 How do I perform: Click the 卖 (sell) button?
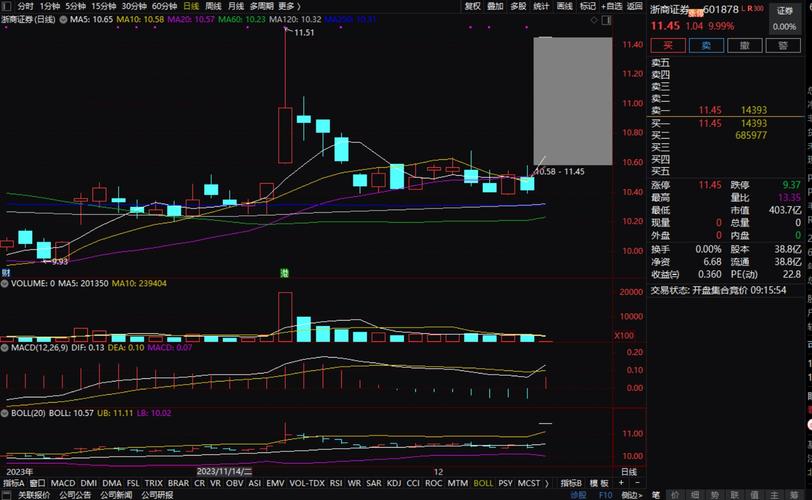[705, 45]
